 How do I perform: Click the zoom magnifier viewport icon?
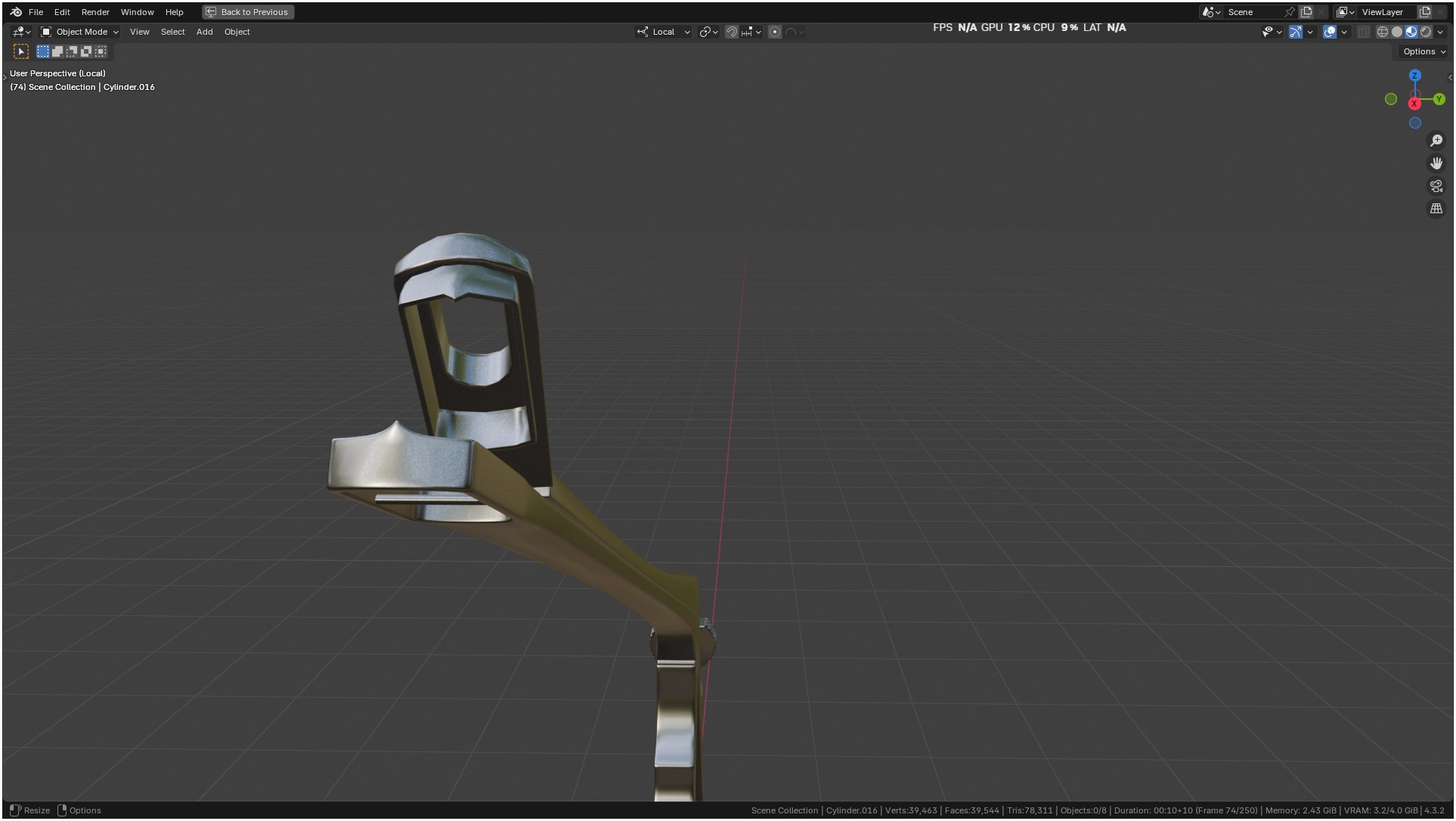click(1436, 141)
